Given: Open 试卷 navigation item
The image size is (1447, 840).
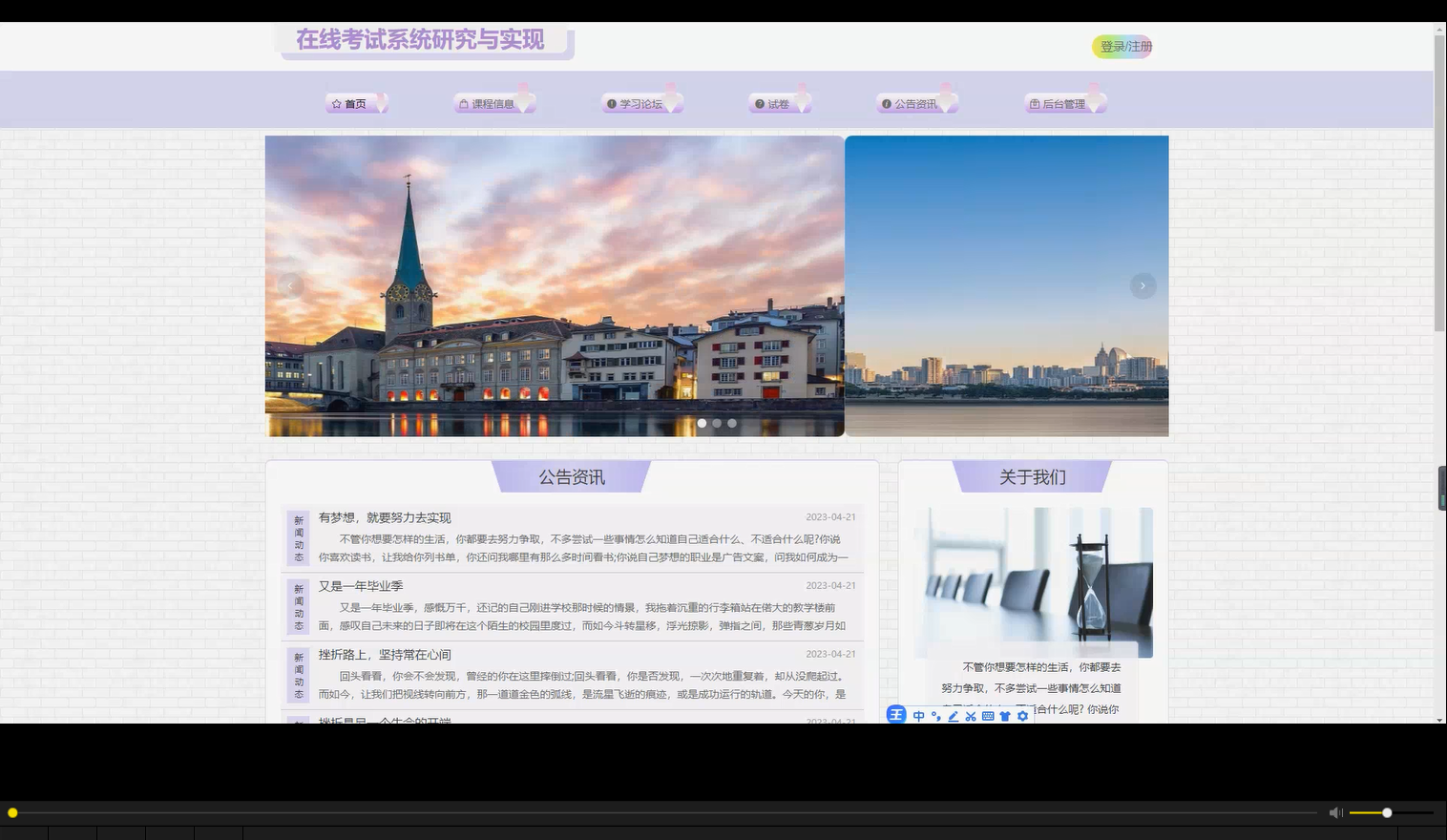Looking at the screenshot, I should point(779,103).
